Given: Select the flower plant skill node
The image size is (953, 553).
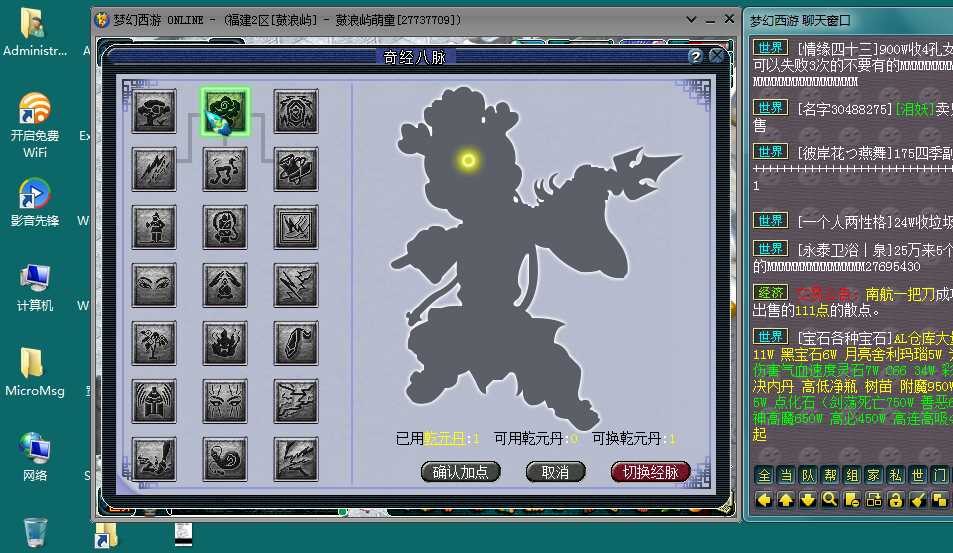Looking at the screenshot, I should click(x=154, y=343).
